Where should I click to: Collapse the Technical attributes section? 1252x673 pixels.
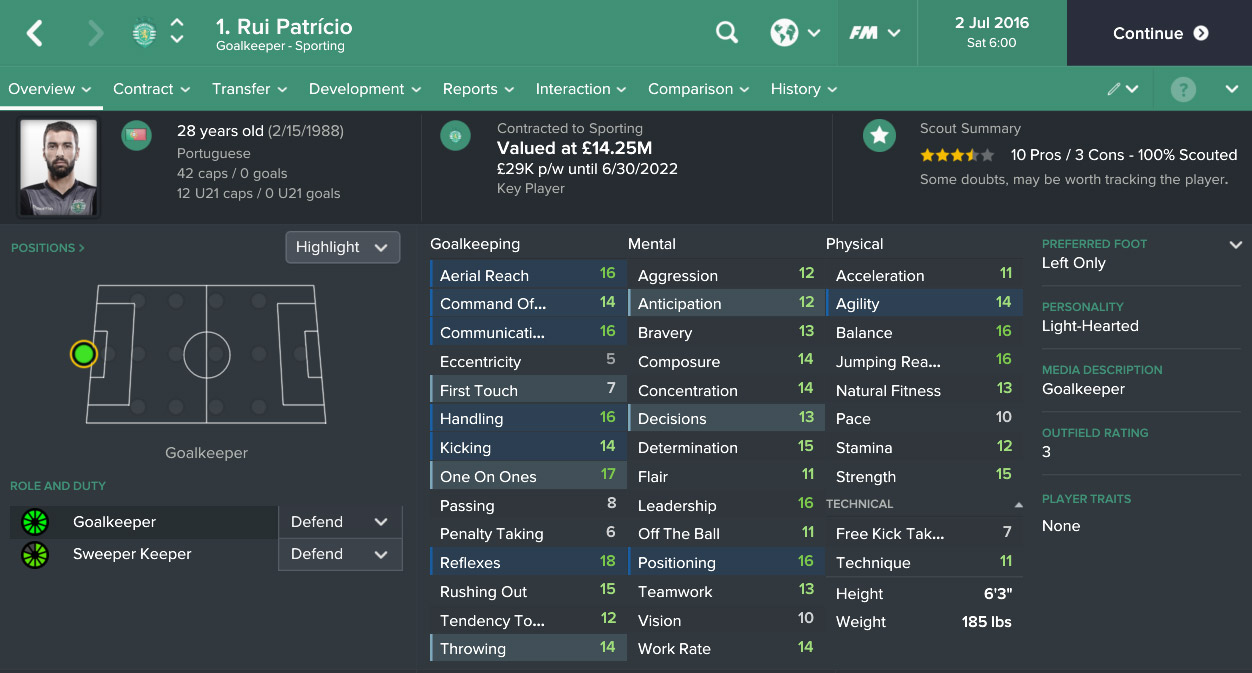click(1018, 505)
